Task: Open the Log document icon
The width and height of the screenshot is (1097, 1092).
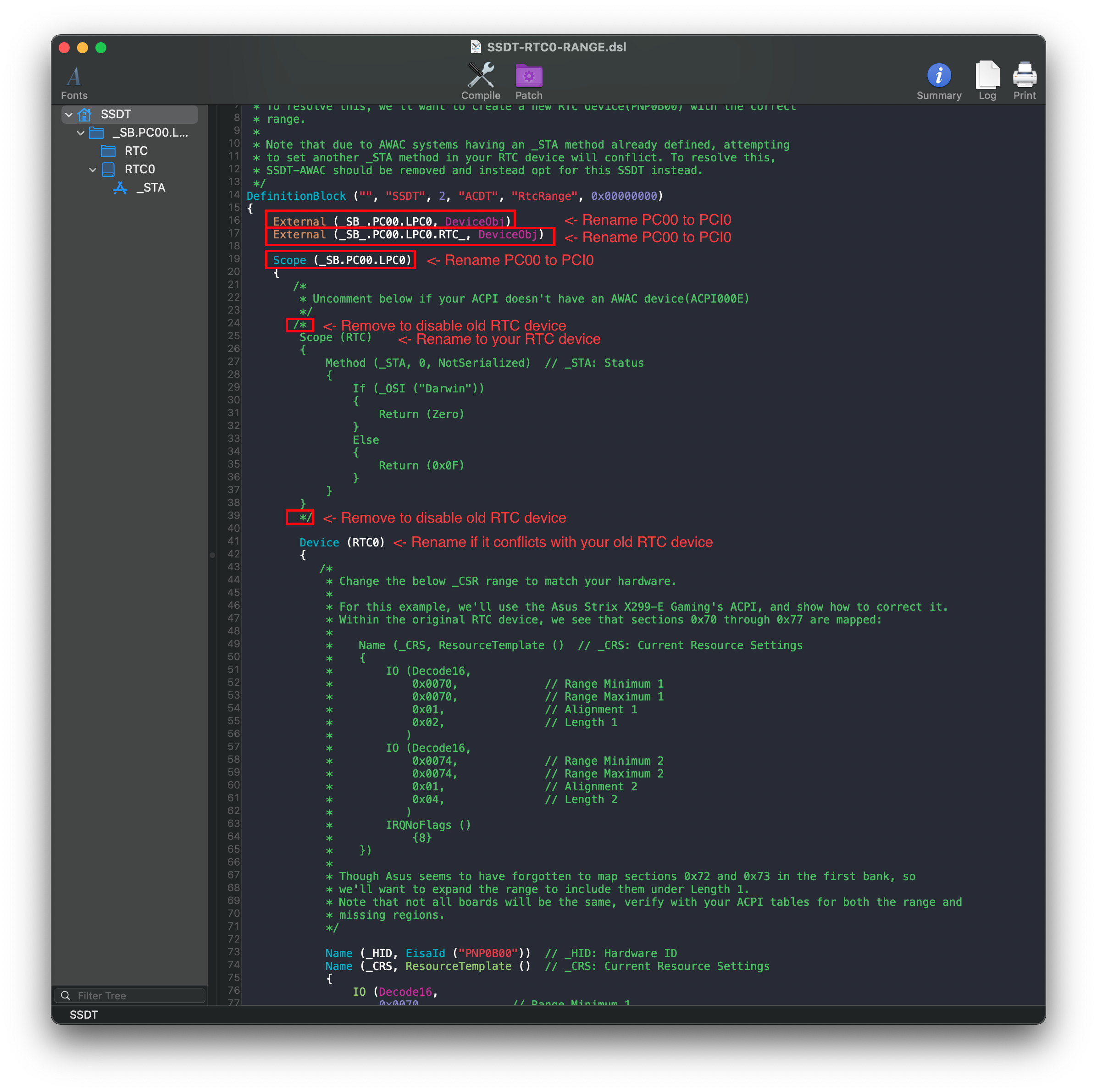Action: tap(987, 76)
